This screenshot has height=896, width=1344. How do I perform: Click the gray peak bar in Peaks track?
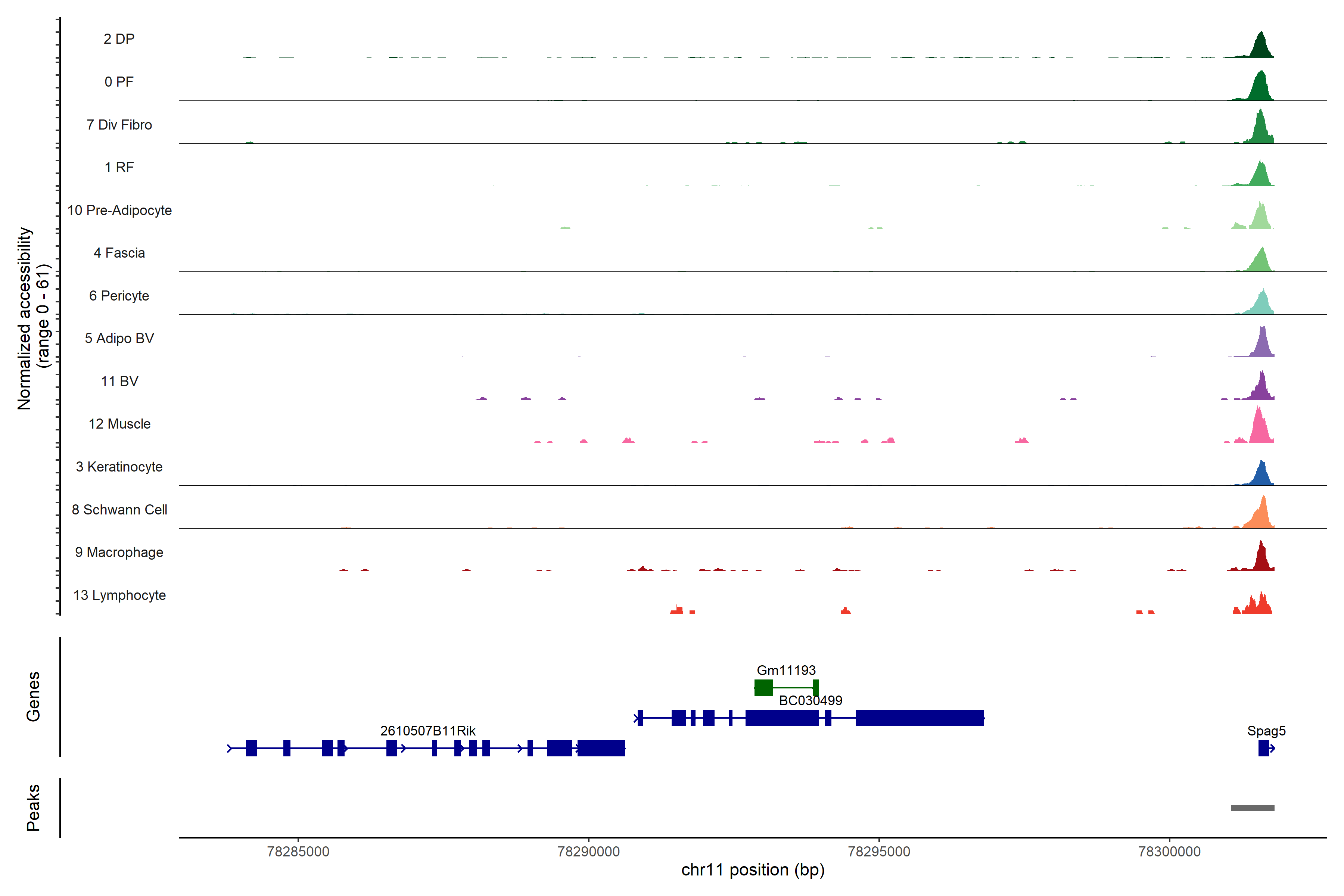pos(1252,808)
